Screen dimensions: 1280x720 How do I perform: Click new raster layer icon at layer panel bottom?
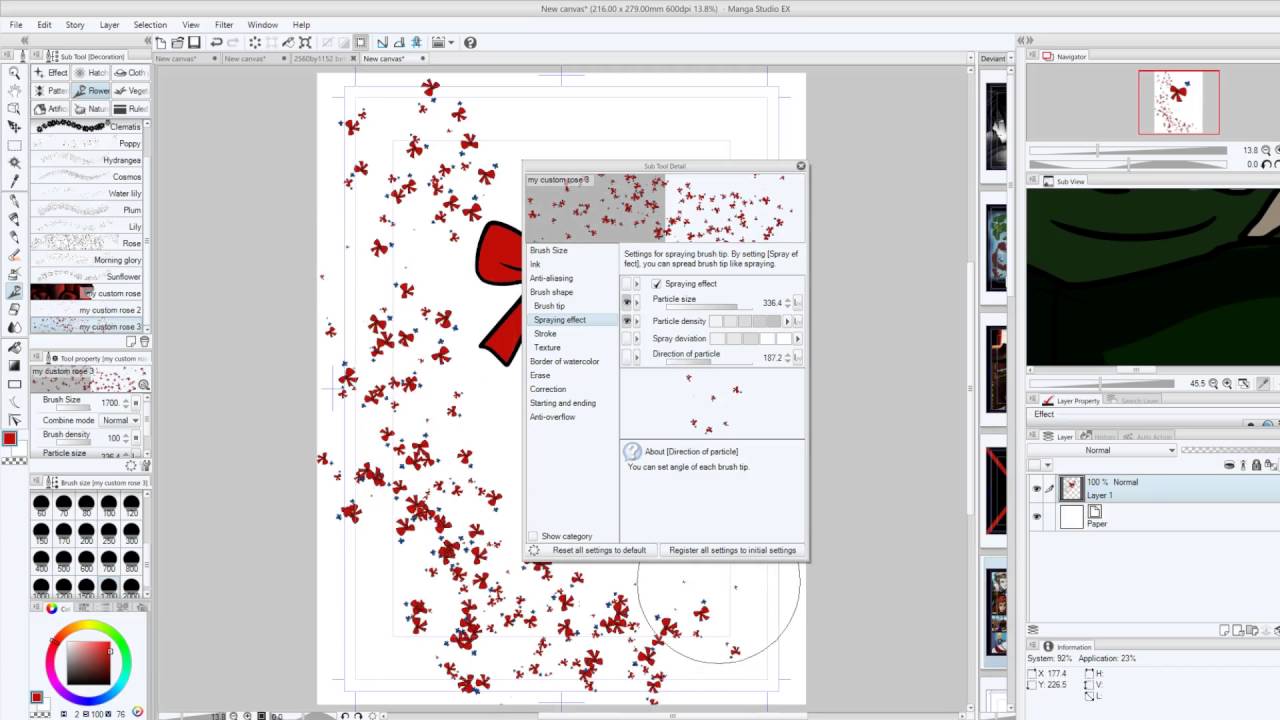click(1224, 631)
